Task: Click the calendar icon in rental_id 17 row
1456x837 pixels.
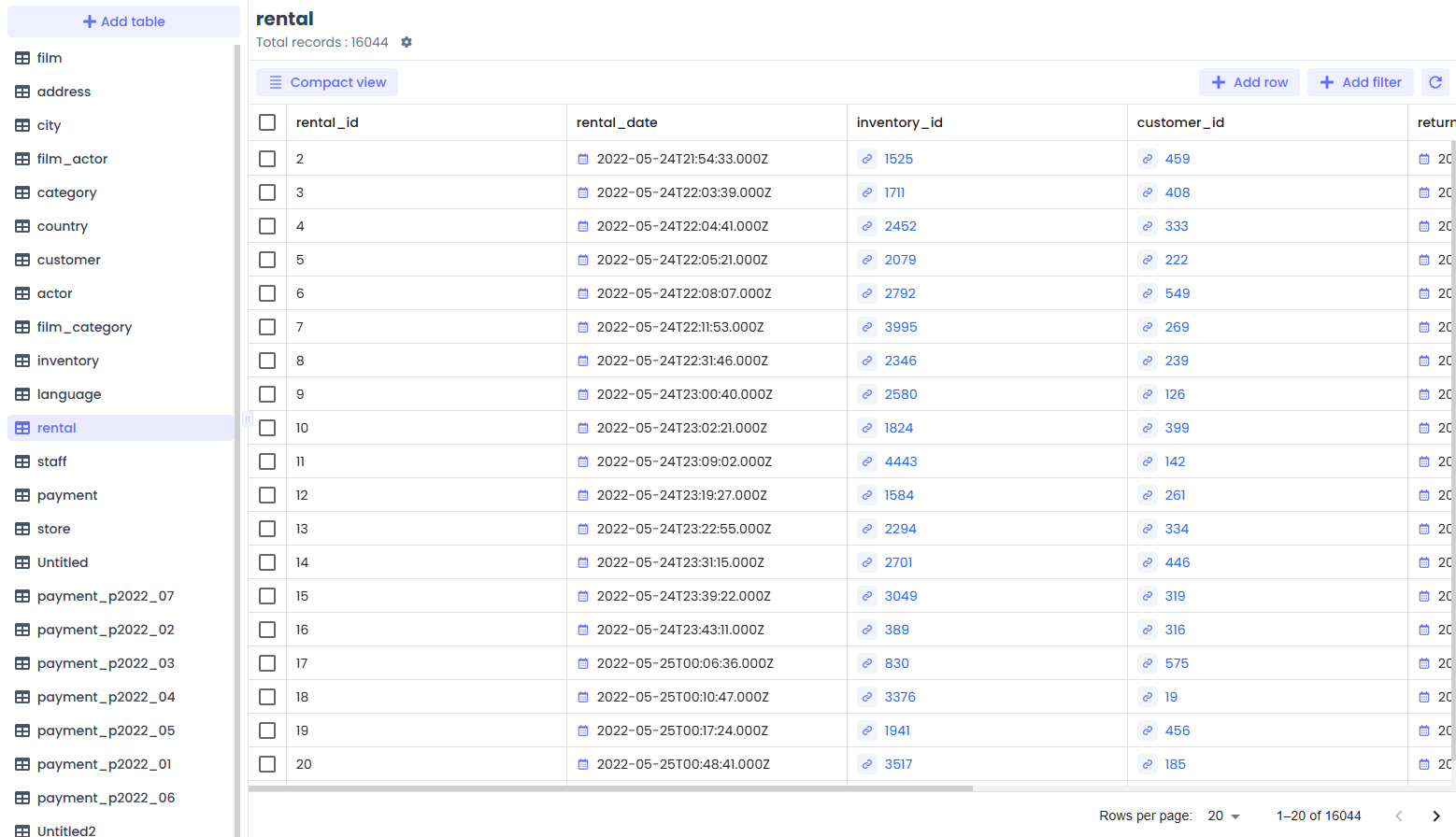Action: point(583,663)
